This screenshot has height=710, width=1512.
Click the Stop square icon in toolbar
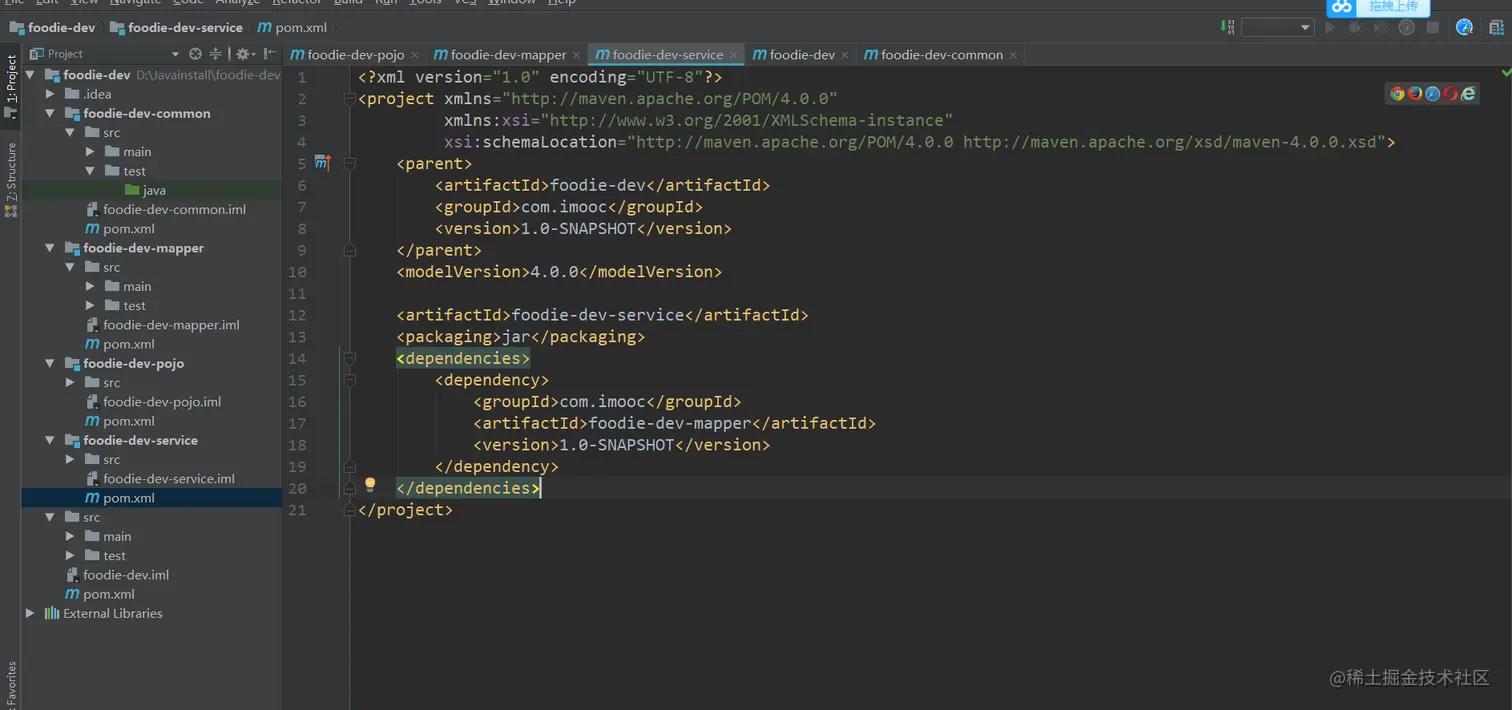tap(1432, 28)
